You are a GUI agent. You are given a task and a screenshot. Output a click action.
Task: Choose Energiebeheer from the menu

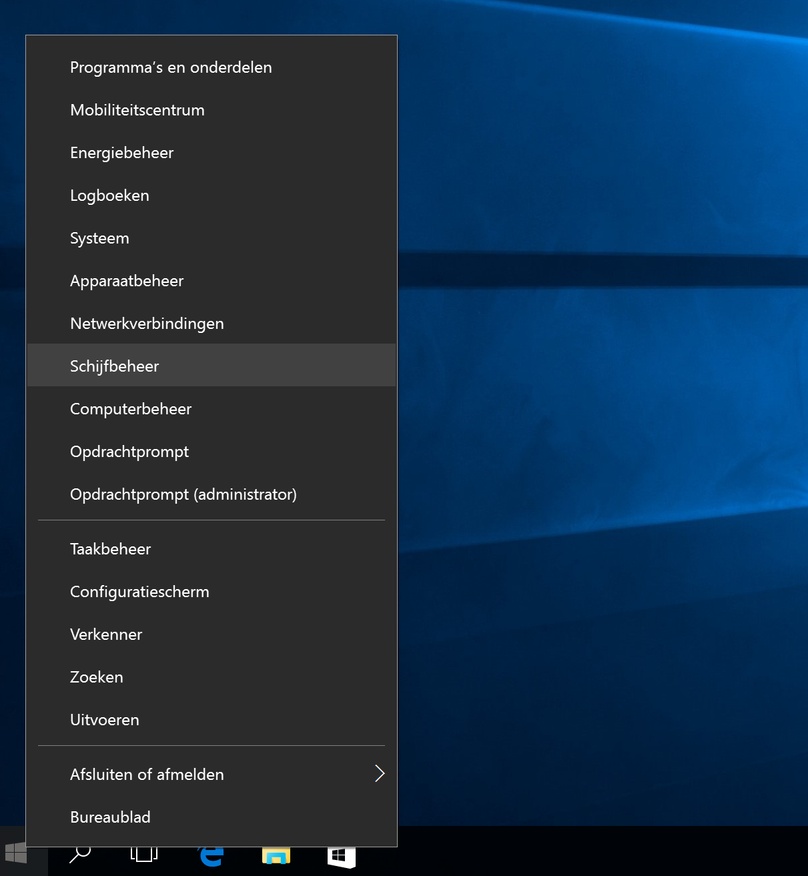click(x=212, y=153)
